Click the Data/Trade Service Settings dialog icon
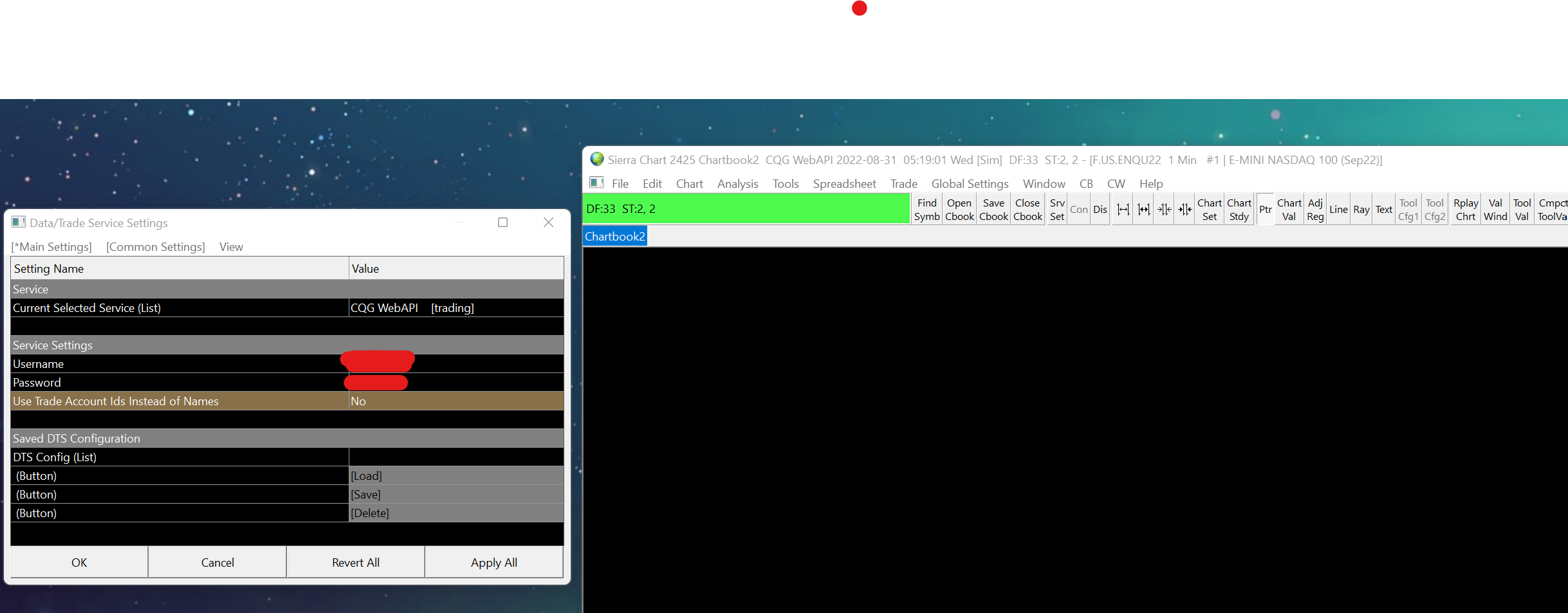The width and height of the screenshot is (1568, 613). point(19,223)
